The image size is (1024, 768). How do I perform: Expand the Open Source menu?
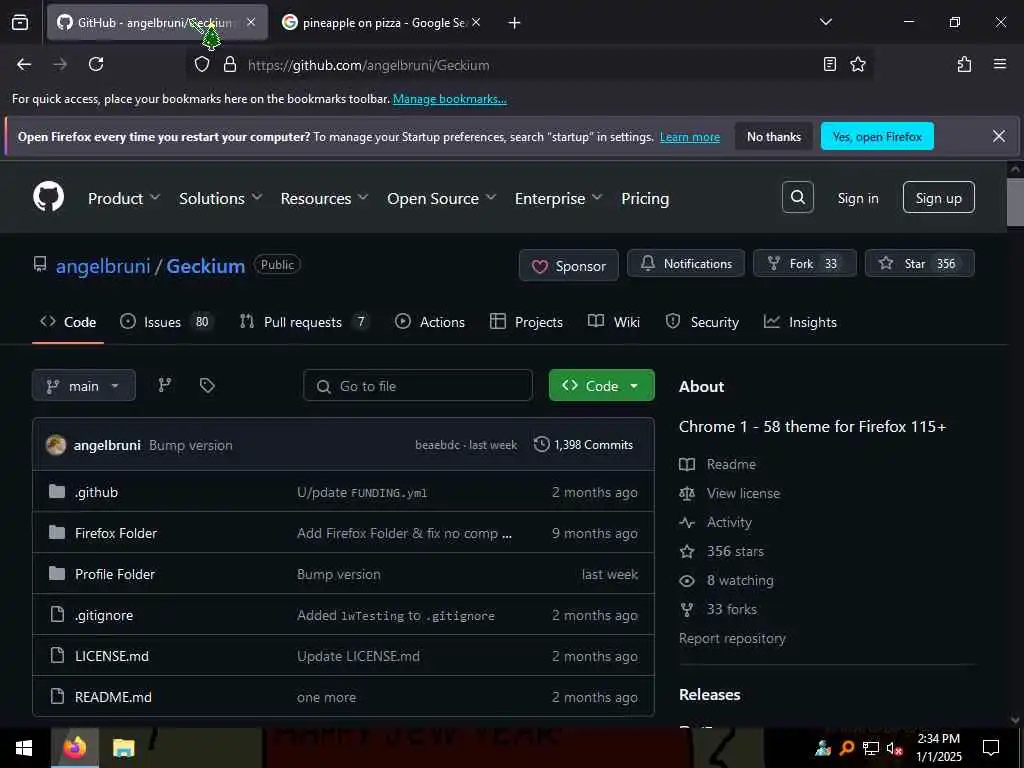pos(441,198)
